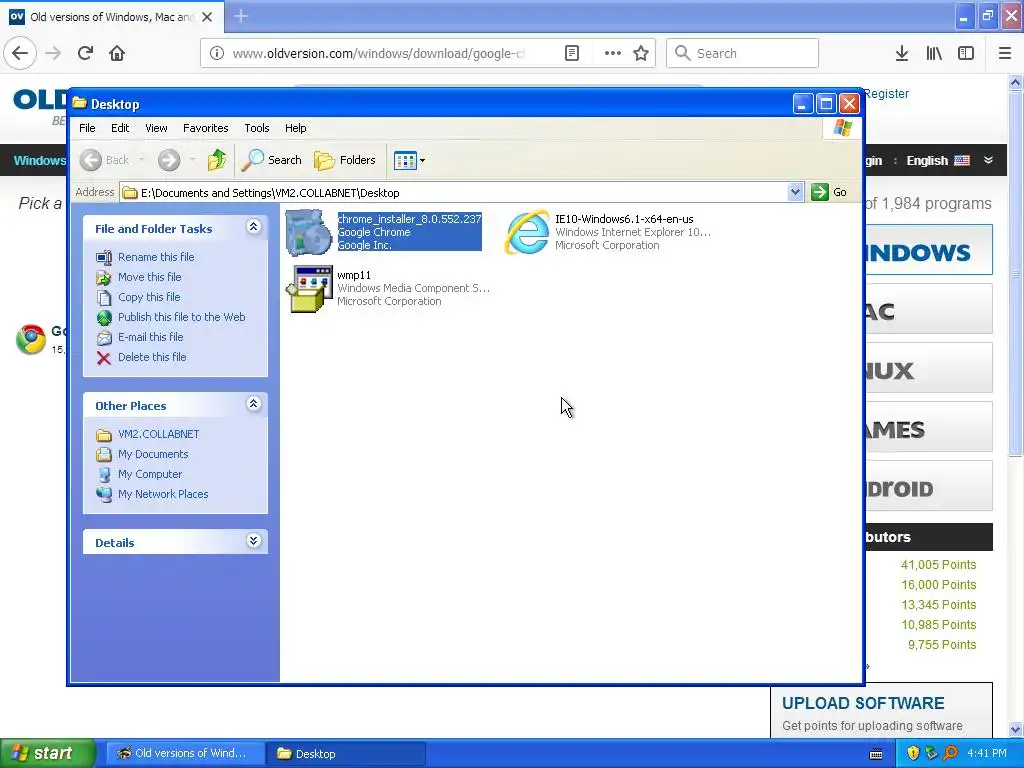This screenshot has width=1024, height=768.
Task: Click E-mail this file task
Action: pos(150,337)
